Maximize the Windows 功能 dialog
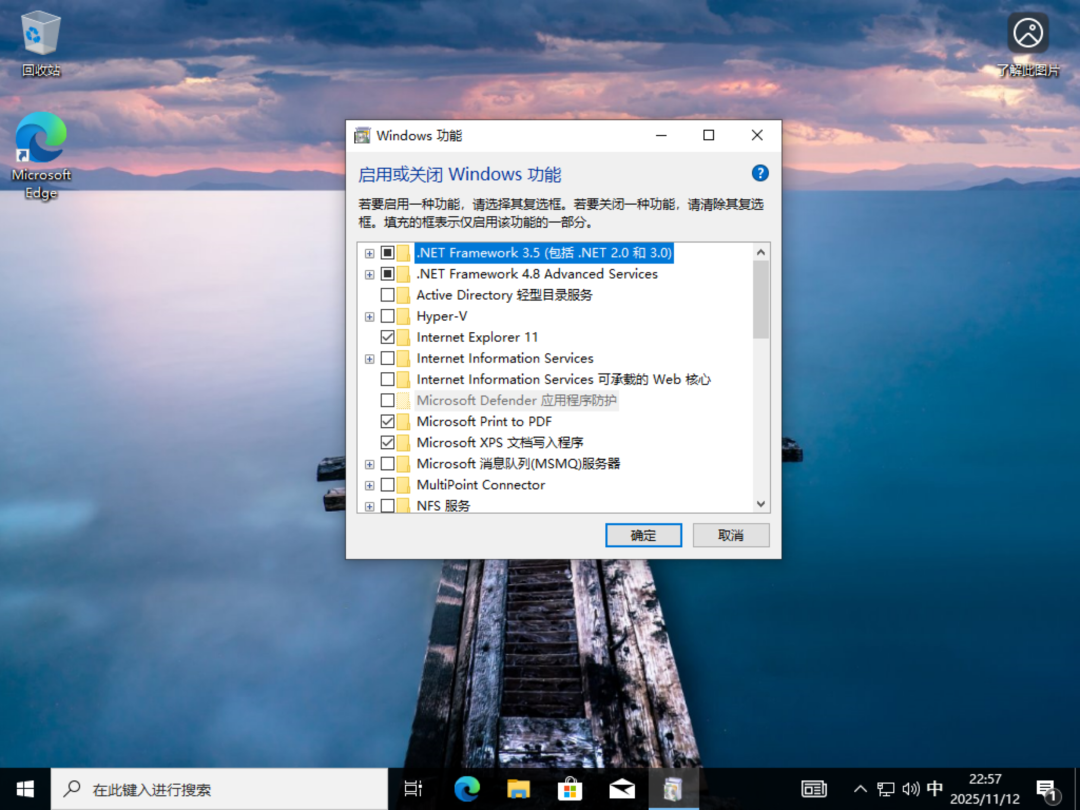This screenshot has width=1080, height=810. point(708,136)
